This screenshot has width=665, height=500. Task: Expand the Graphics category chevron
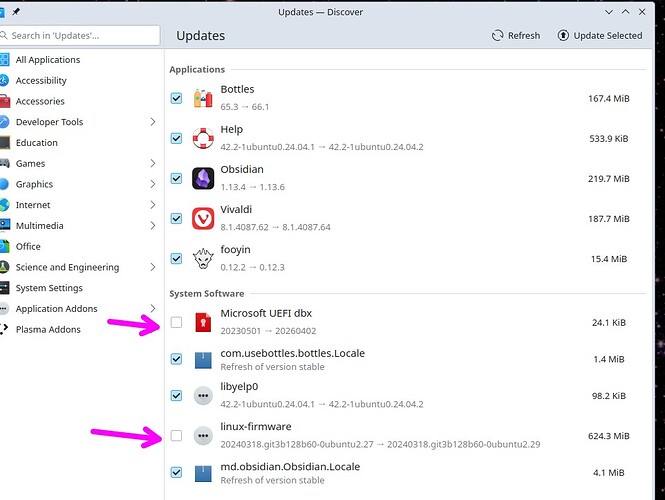(x=153, y=184)
